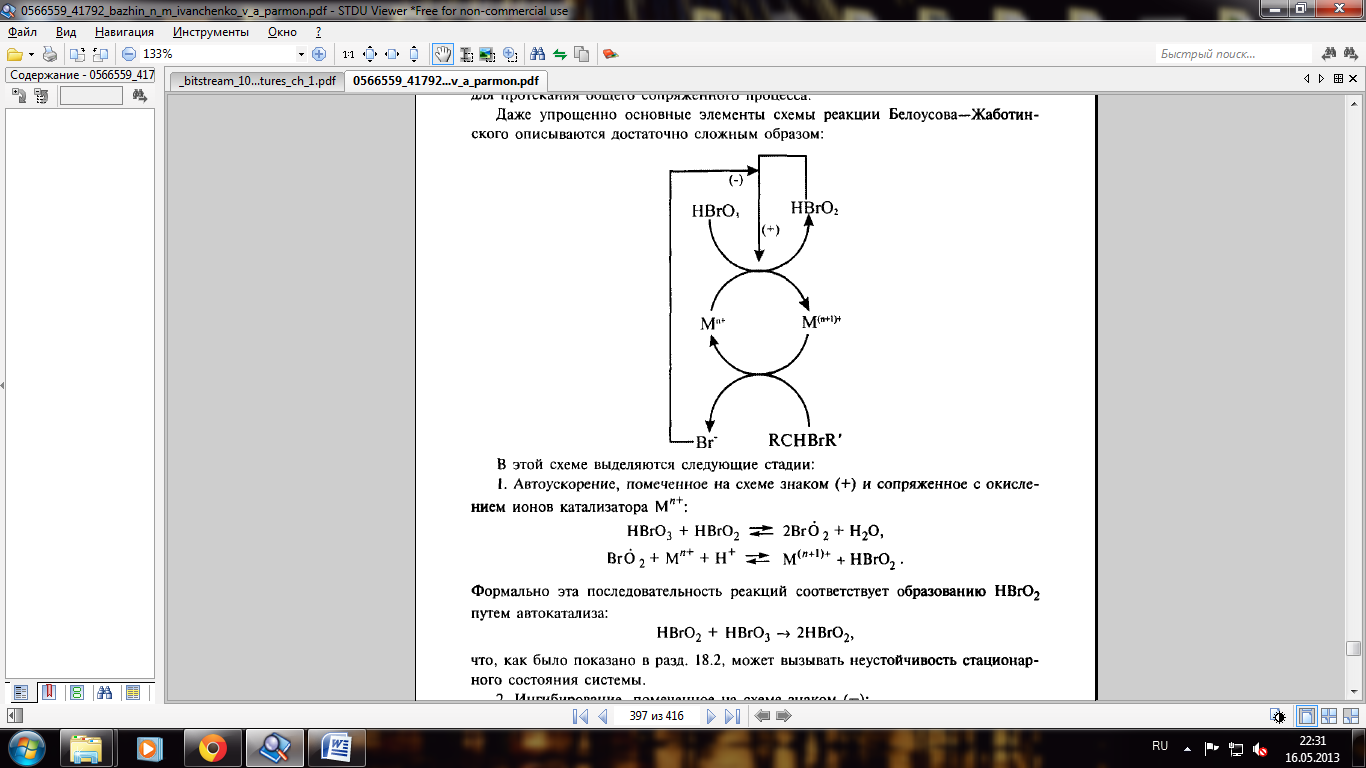
Task: Open the Инструменты menu
Action: click(x=210, y=32)
